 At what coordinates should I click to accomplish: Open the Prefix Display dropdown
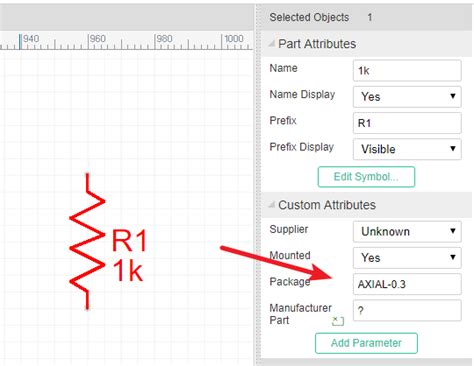point(407,149)
